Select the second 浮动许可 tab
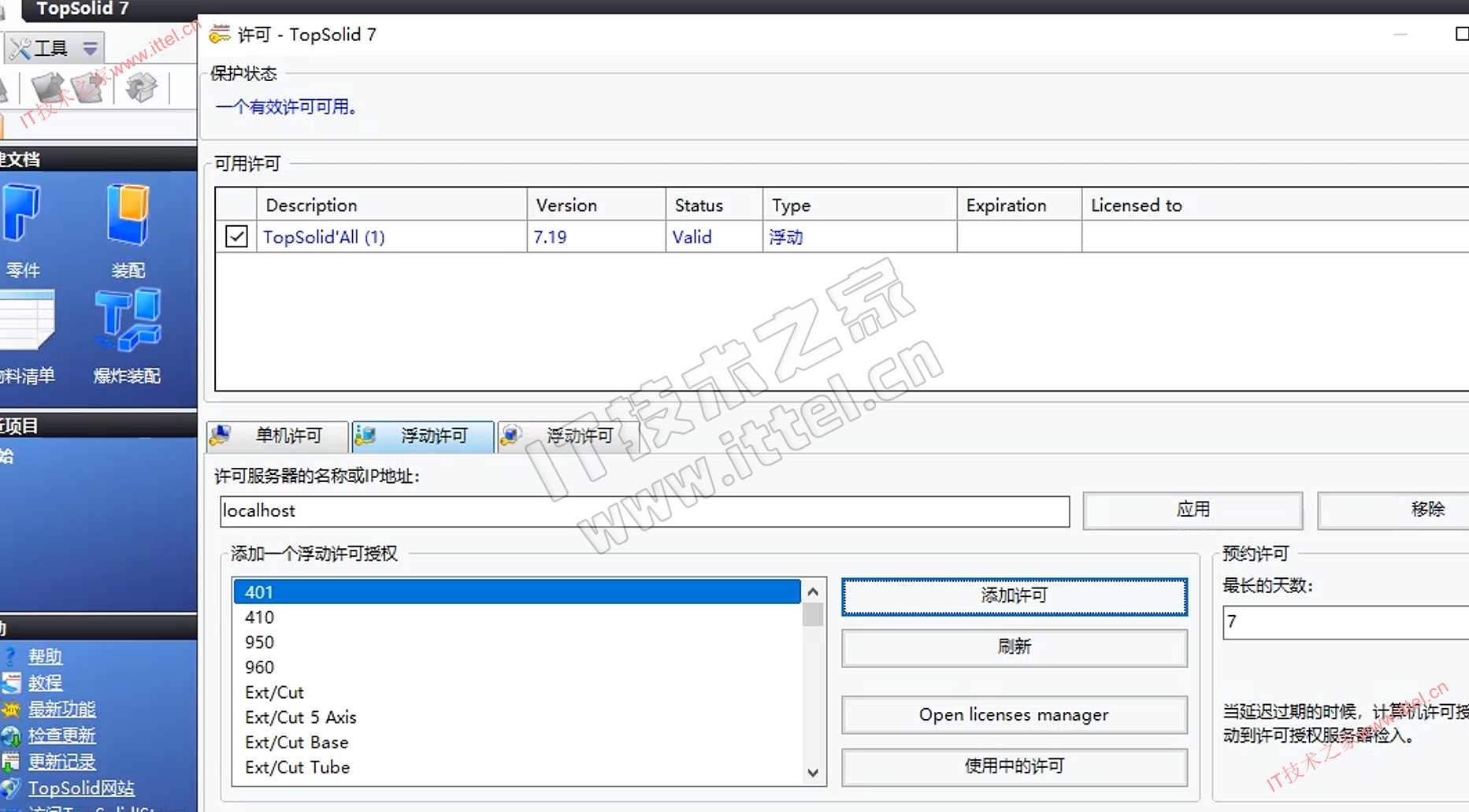Viewport: 1469px width, 812px height. pos(568,436)
